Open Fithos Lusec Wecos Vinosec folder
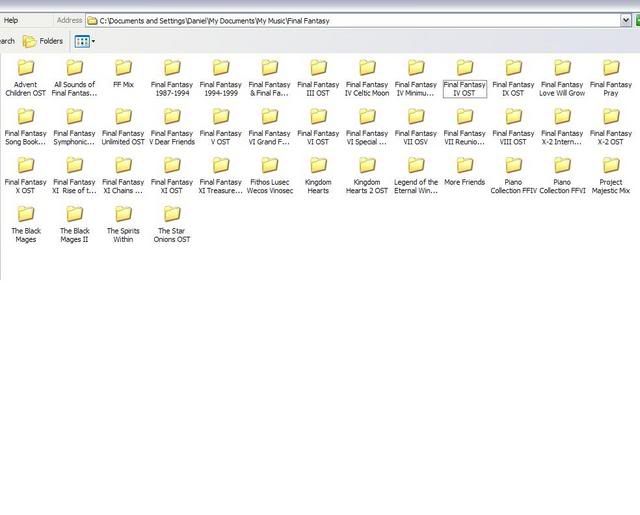Image resolution: width=640 pixels, height=515 pixels. click(270, 175)
